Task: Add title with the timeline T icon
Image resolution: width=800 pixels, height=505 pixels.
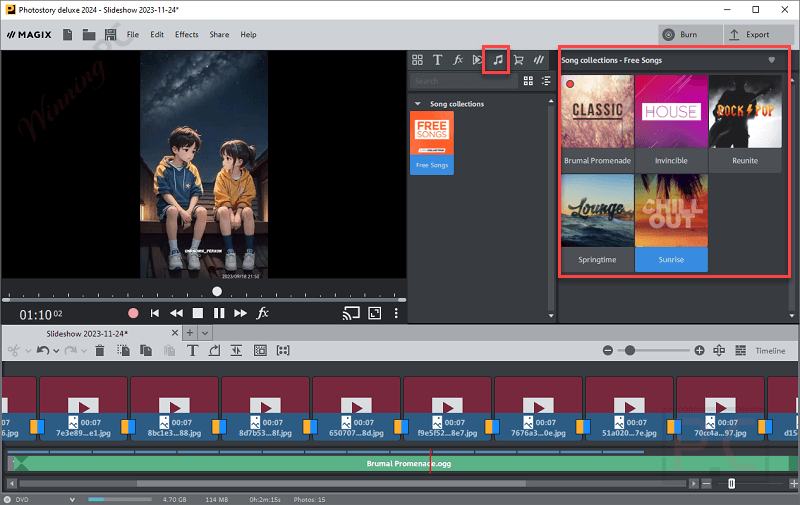Action: (x=192, y=350)
